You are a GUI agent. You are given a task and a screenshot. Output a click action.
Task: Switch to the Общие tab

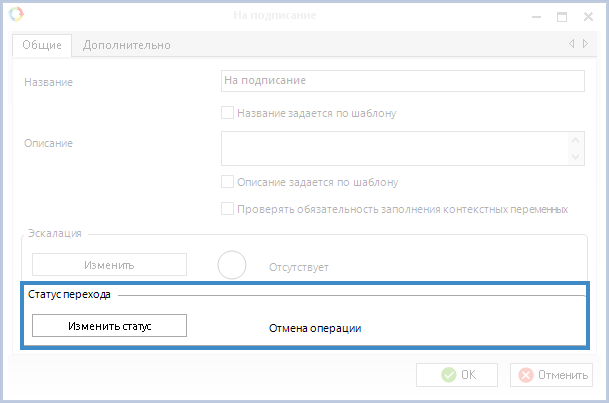[43, 45]
